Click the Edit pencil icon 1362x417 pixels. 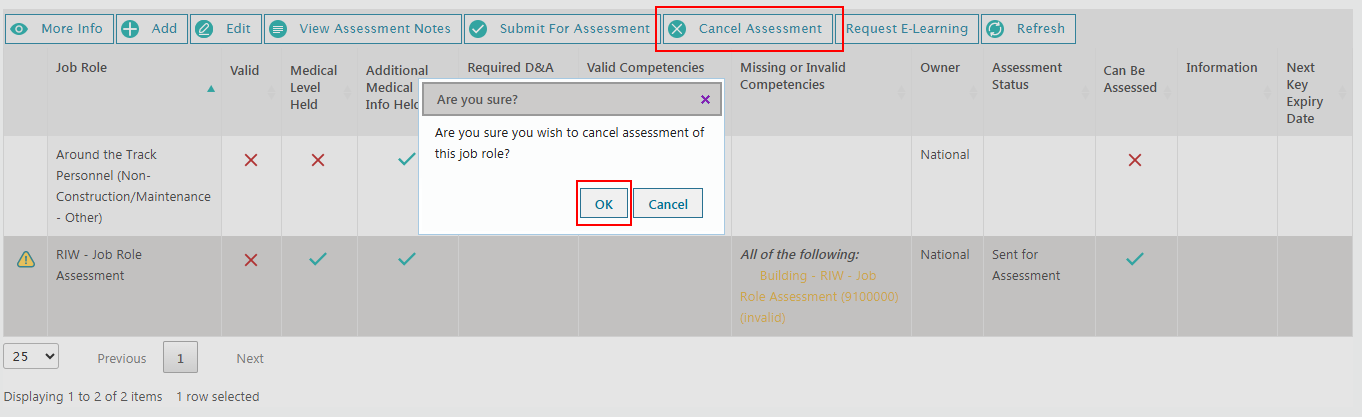[x=205, y=29]
